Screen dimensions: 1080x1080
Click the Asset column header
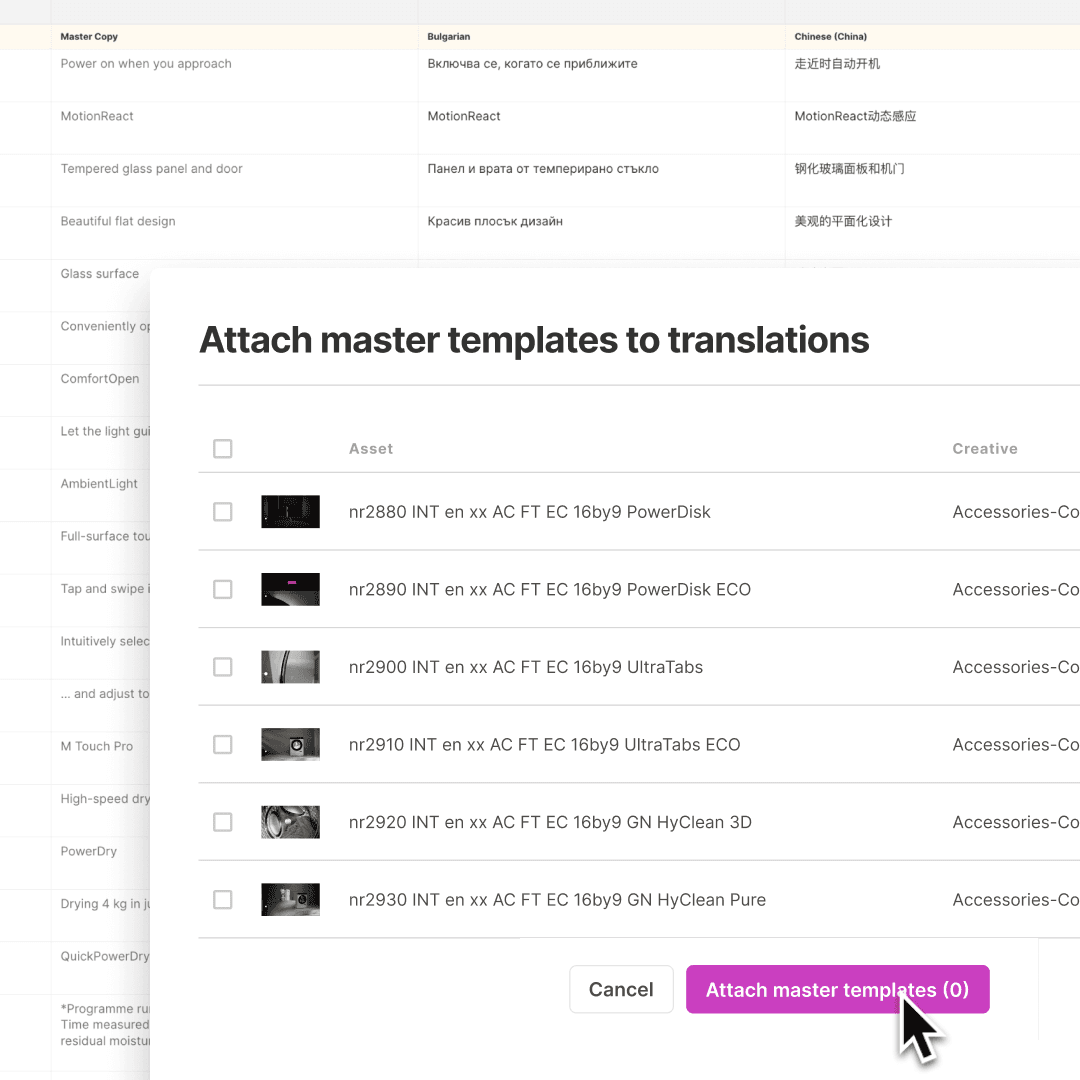pyautogui.click(x=371, y=449)
